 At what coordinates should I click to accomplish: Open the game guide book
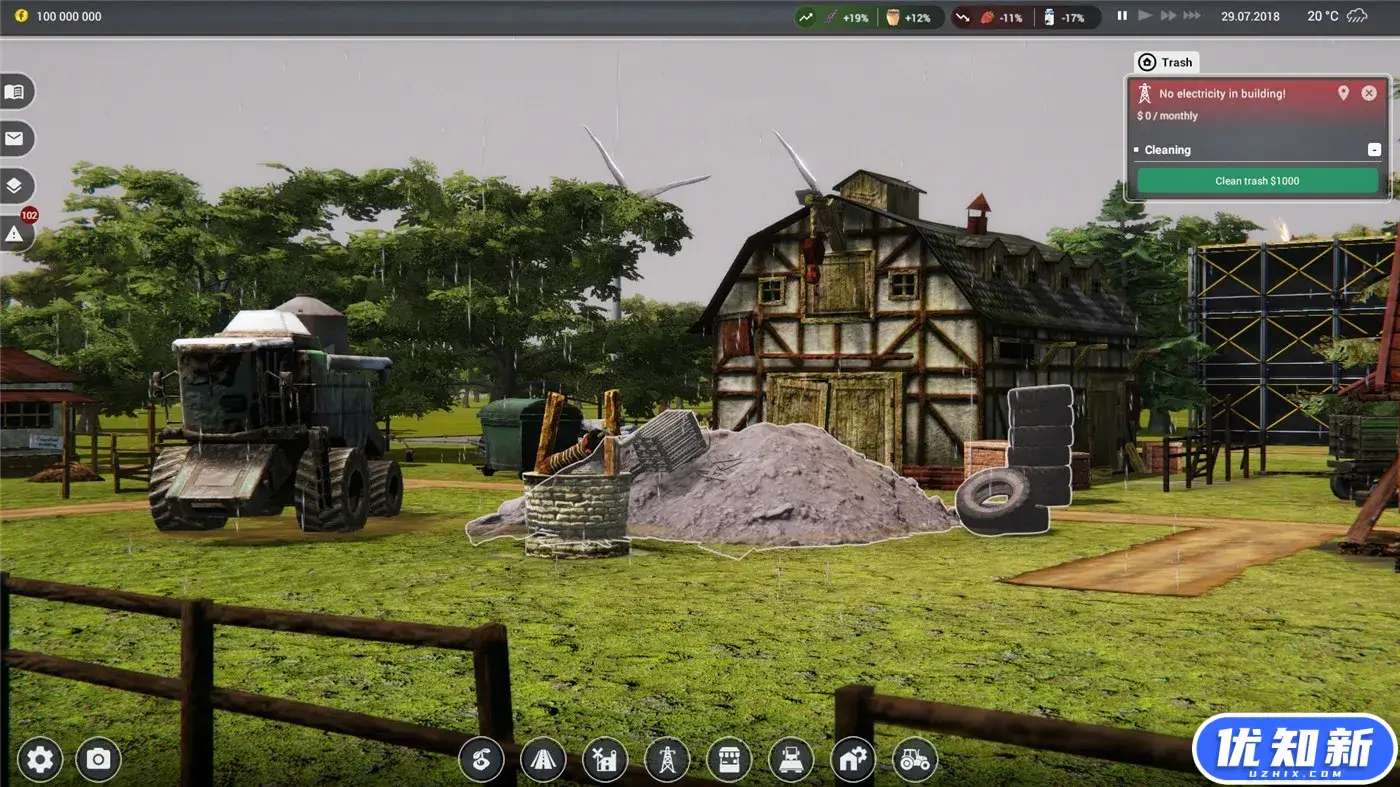click(x=14, y=91)
